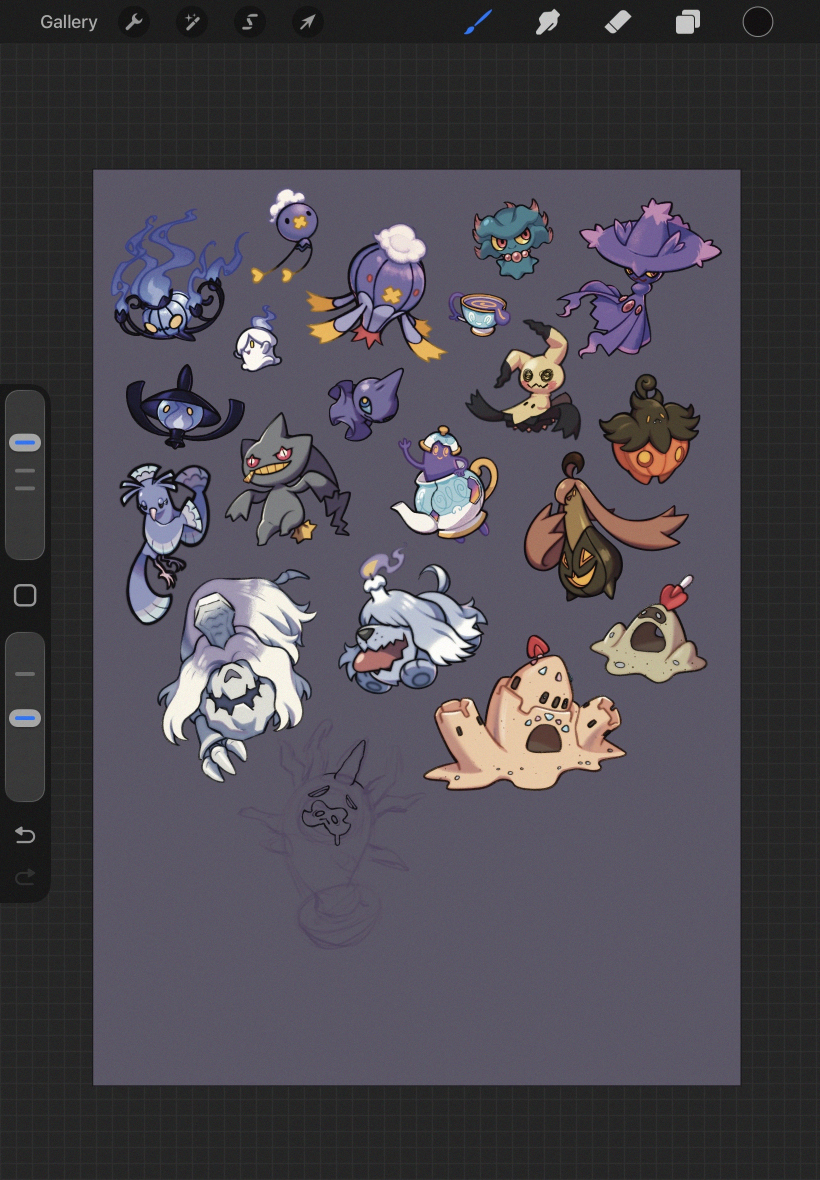The height and width of the screenshot is (1180, 820).
Task: Return to Gallery
Action: [68, 22]
